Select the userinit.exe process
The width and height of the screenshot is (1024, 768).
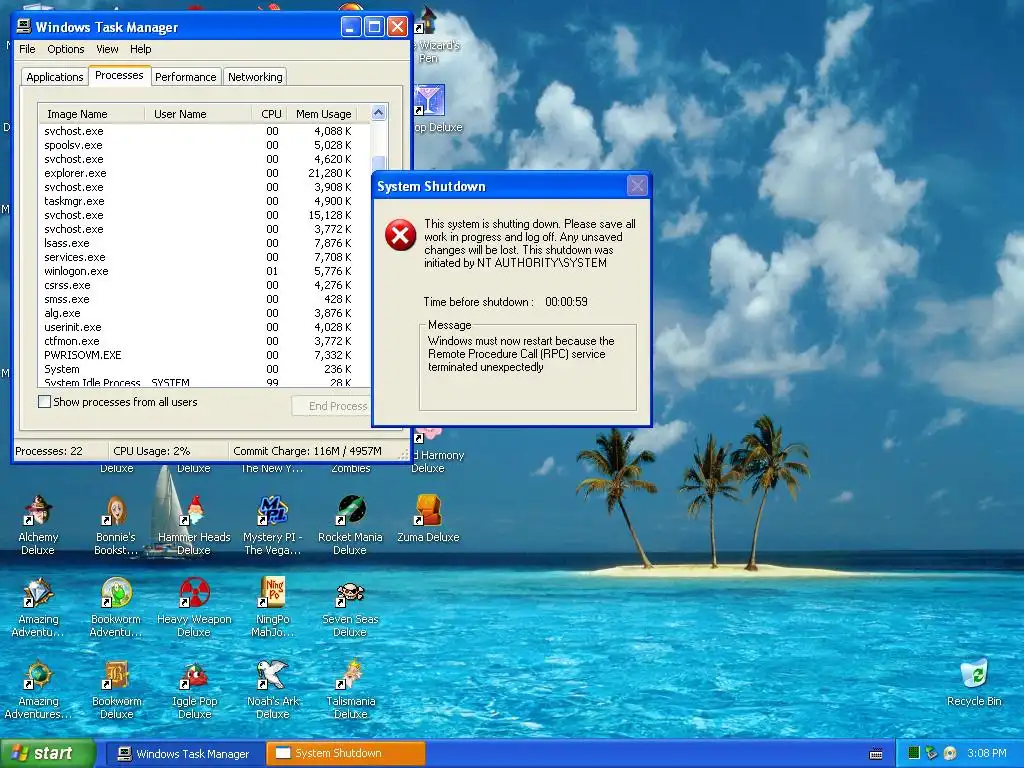click(x=204, y=327)
